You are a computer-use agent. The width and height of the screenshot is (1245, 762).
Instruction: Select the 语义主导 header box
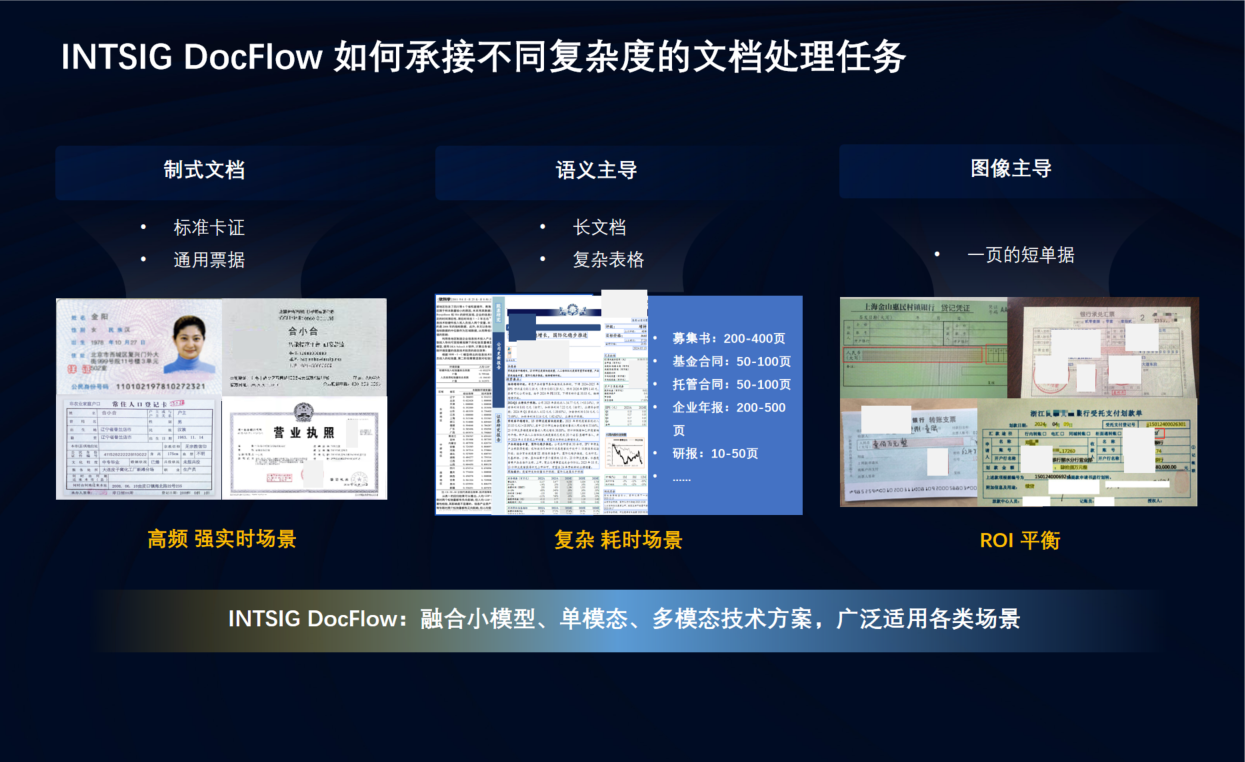597,172
